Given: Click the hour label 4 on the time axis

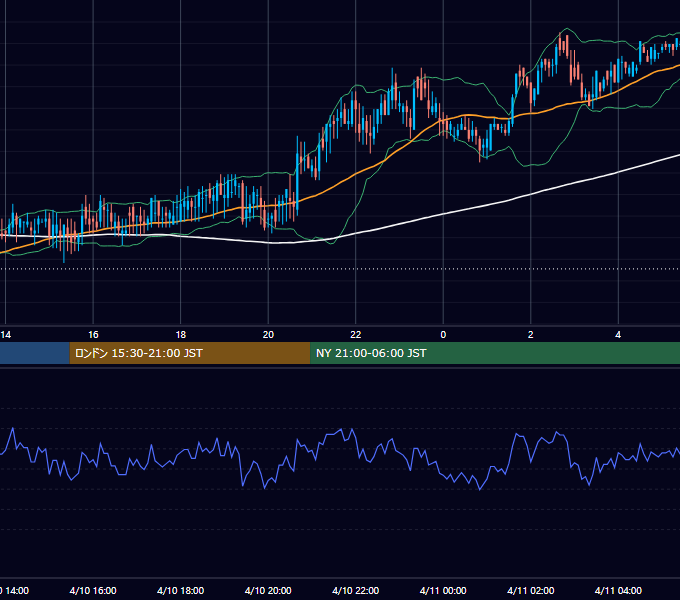Looking at the screenshot, I should pyautogui.click(x=618, y=335).
